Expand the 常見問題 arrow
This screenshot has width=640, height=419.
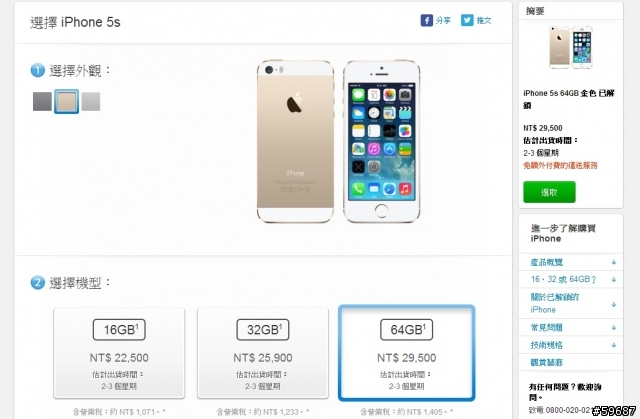tap(613, 328)
